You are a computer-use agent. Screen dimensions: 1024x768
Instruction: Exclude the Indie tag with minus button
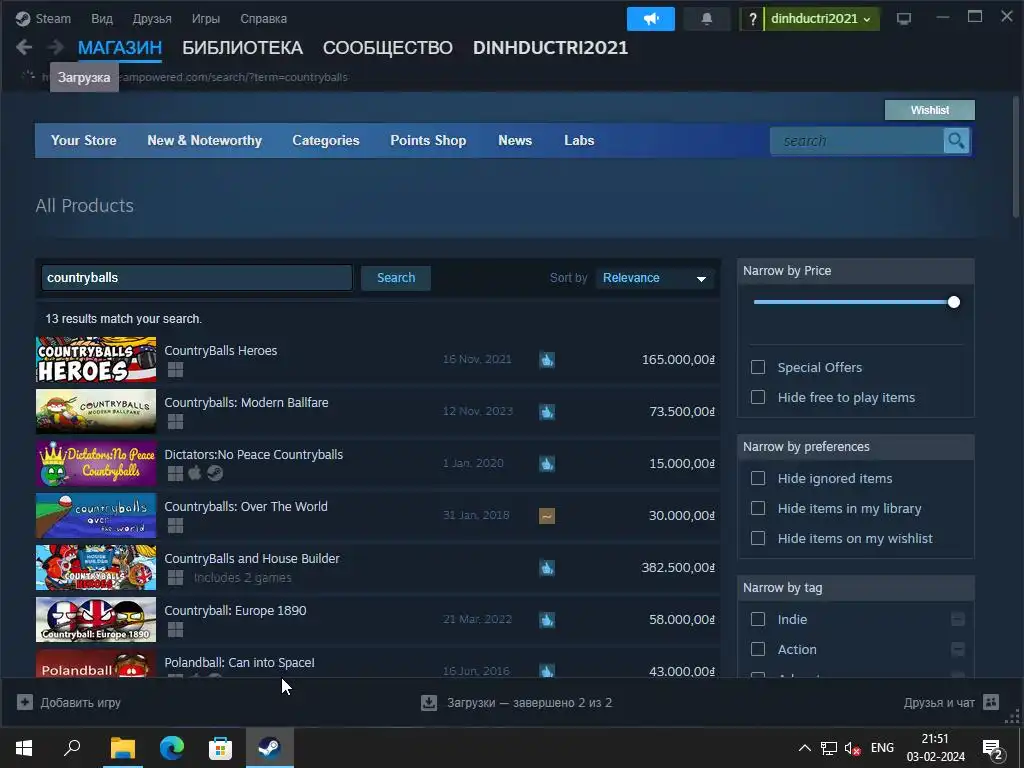click(x=957, y=619)
